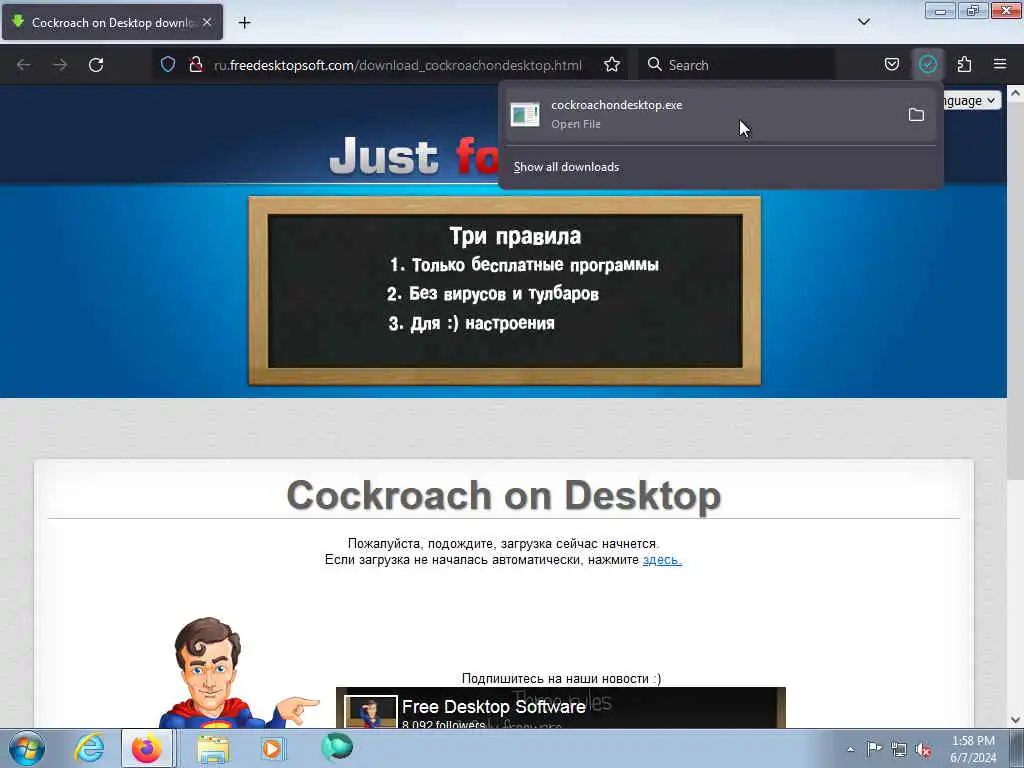Open the language dropdown on the page
Viewport: 1024px width, 768px height.
[970, 100]
